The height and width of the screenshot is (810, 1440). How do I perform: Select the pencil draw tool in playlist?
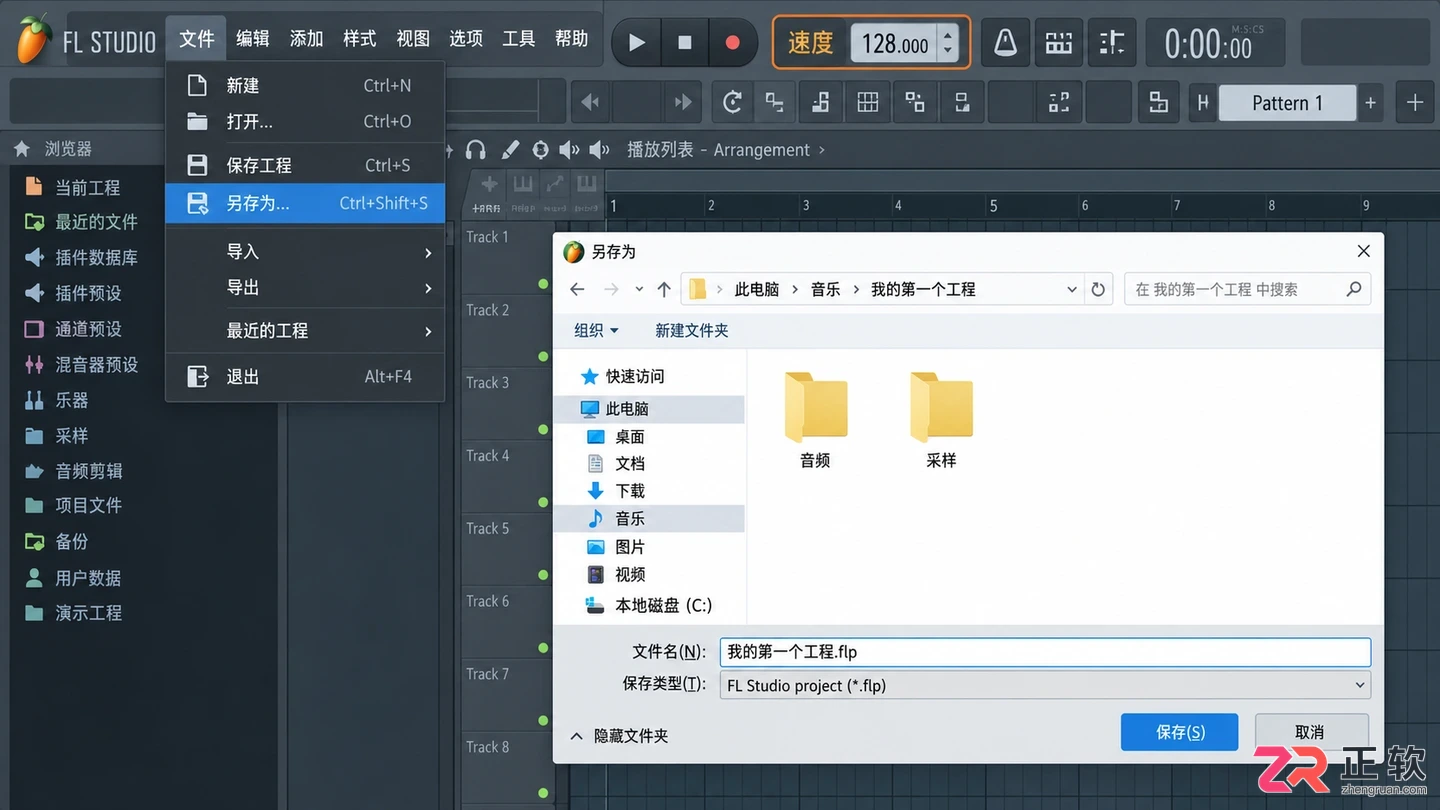pyautogui.click(x=510, y=150)
